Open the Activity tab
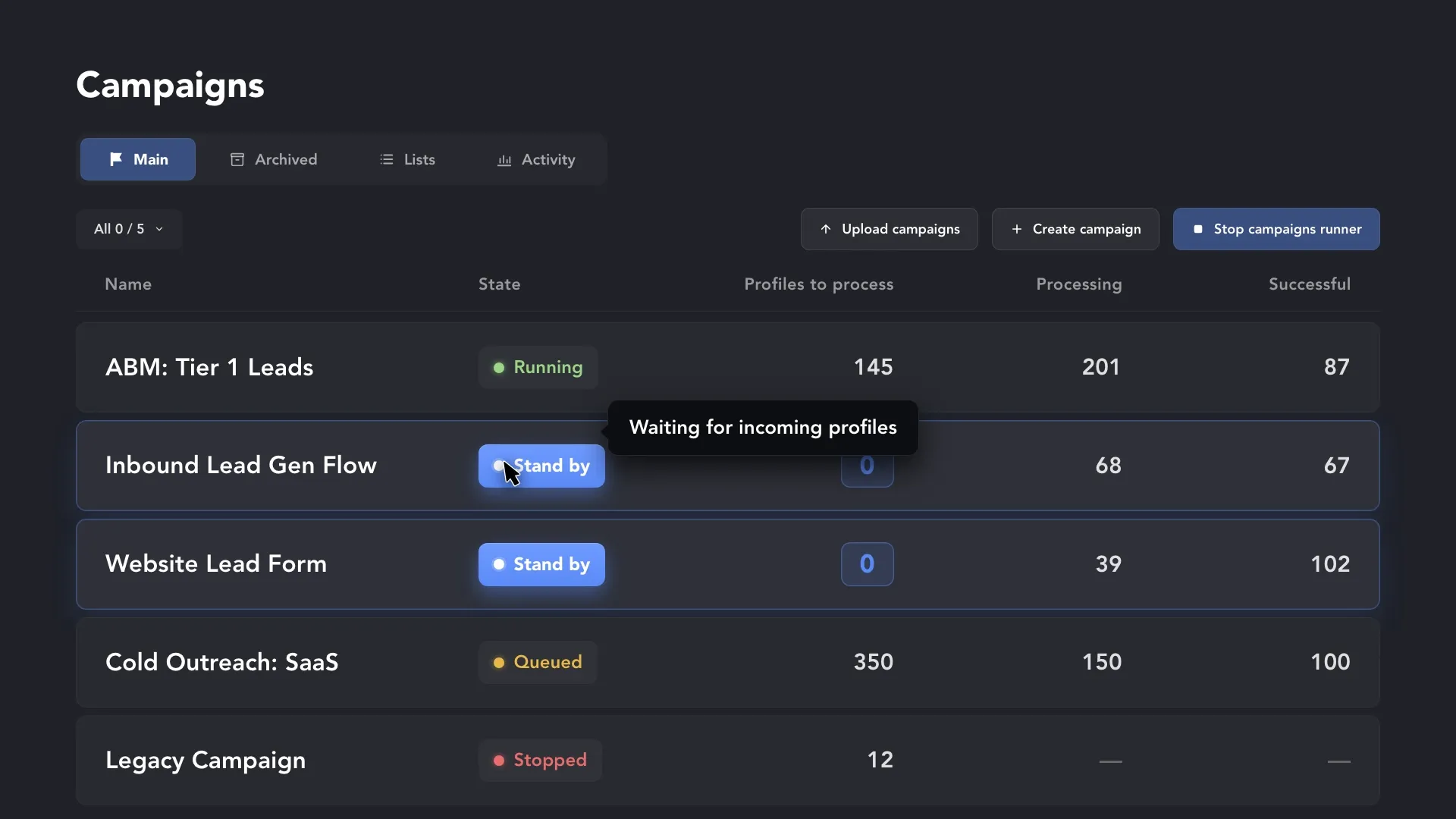This screenshot has height=819, width=1456. [536, 159]
